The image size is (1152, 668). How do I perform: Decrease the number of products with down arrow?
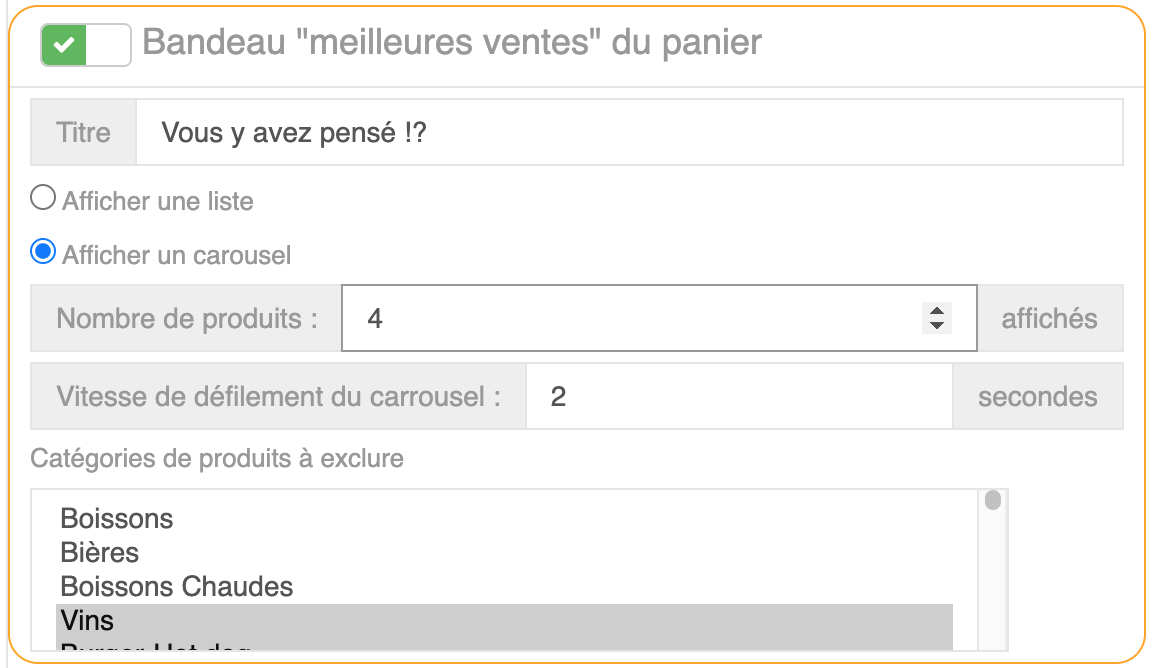click(x=937, y=326)
